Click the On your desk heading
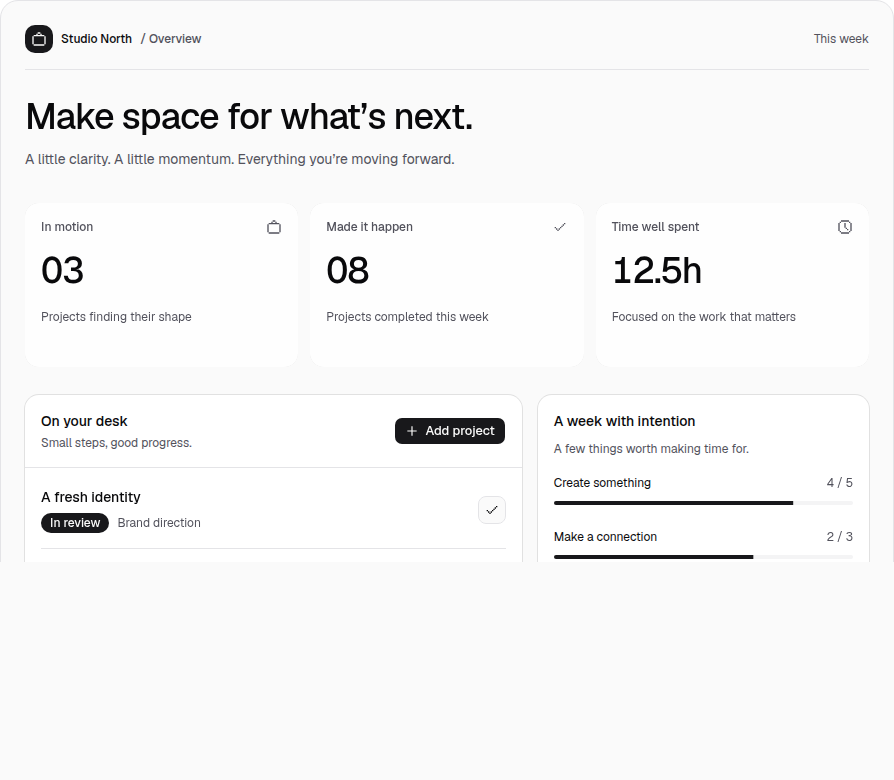This screenshot has height=780, width=894. click(84, 421)
